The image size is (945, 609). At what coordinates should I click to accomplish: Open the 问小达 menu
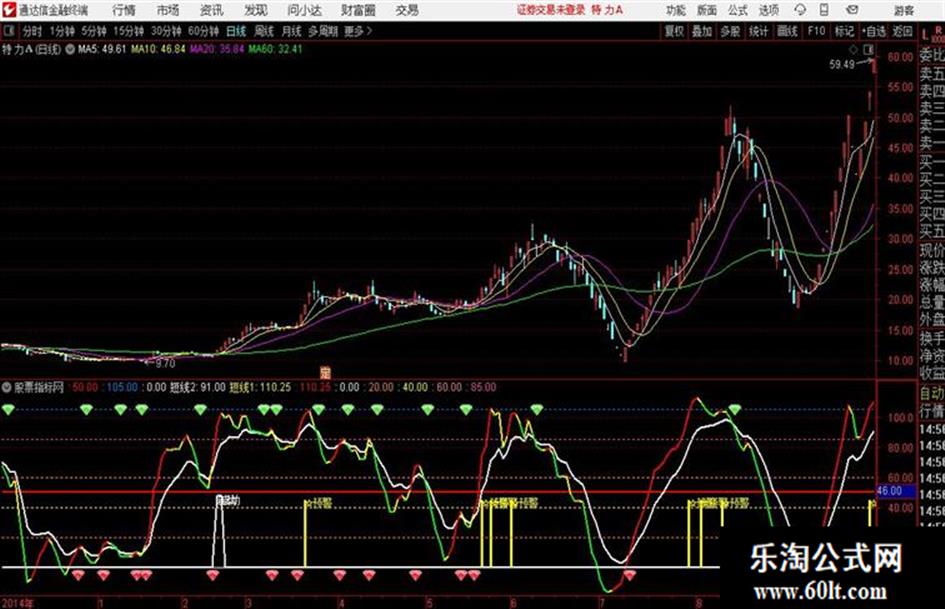click(304, 10)
